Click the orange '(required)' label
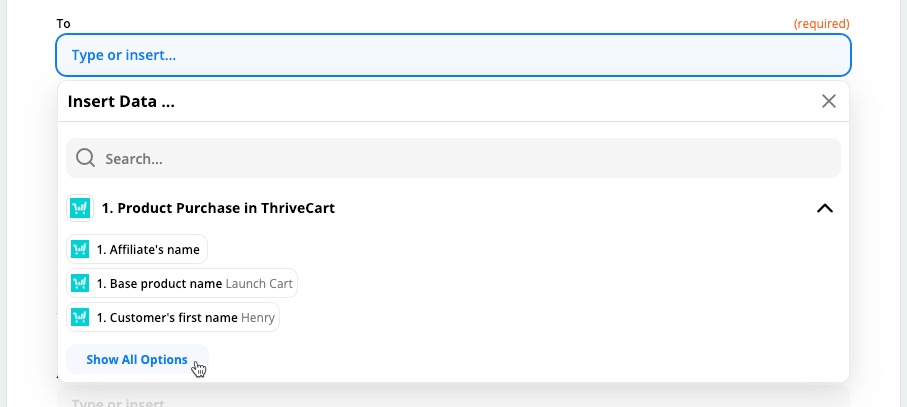Viewport: 907px width, 407px height. pos(821,24)
